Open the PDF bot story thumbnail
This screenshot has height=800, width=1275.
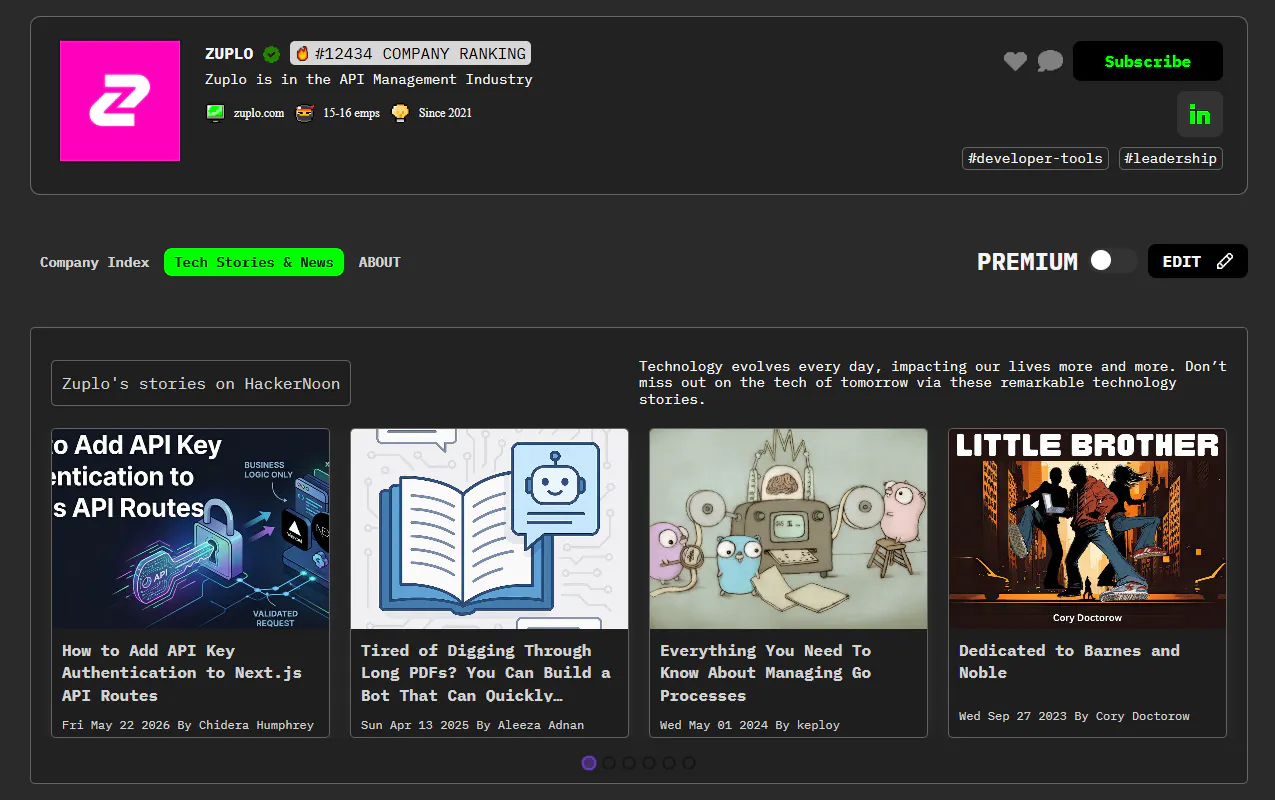pyautogui.click(x=489, y=529)
